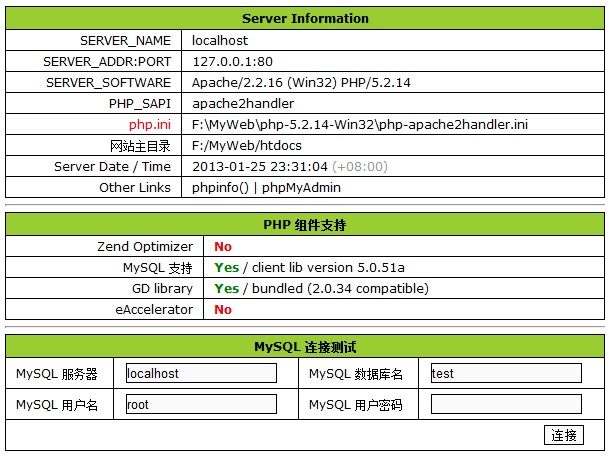
Task: Select Apache/2.2.16 (Win32) PHP/5.2.14 text
Action: [301, 82]
